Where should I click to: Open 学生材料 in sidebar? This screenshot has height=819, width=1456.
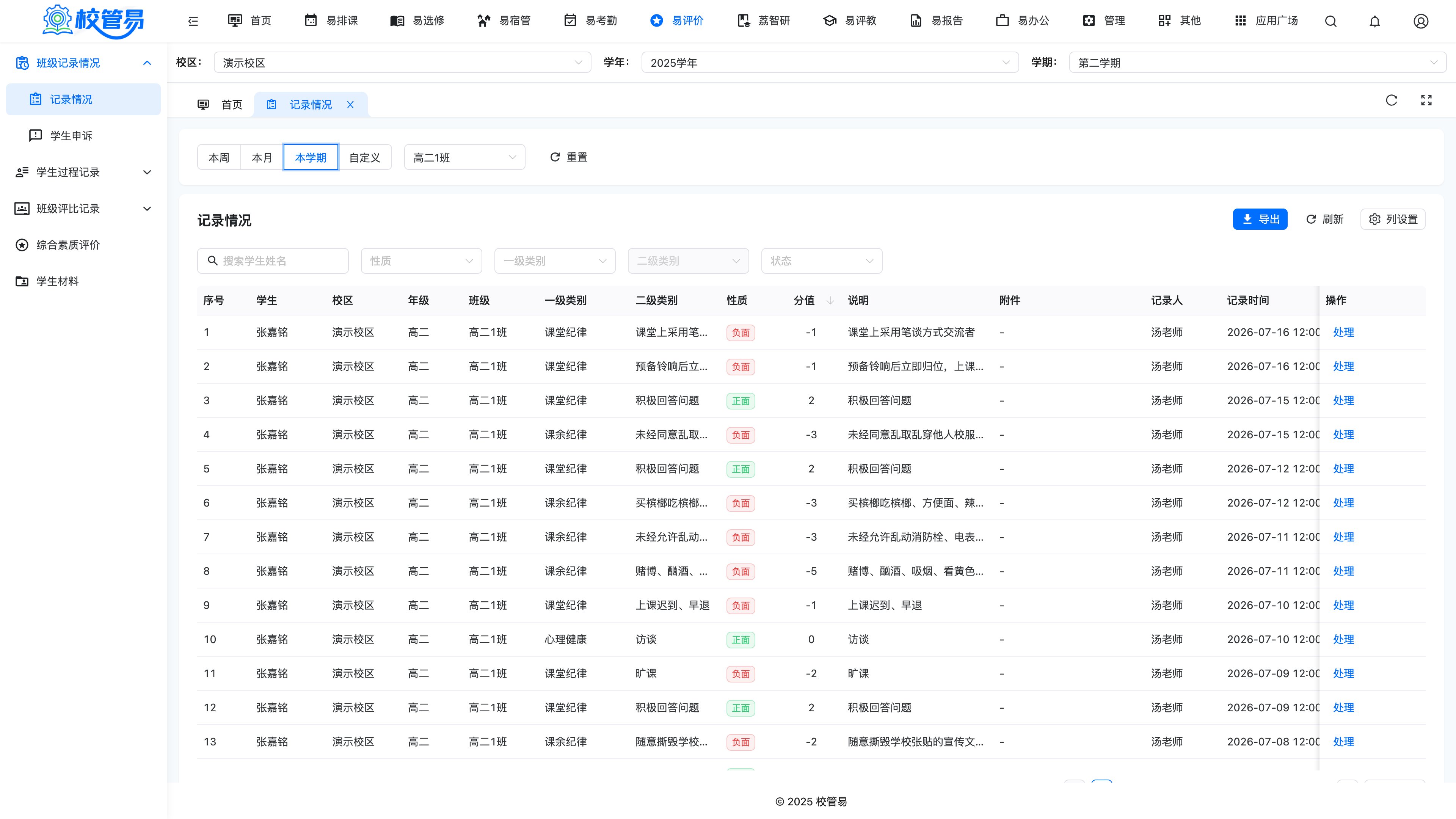tap(84, 281)
